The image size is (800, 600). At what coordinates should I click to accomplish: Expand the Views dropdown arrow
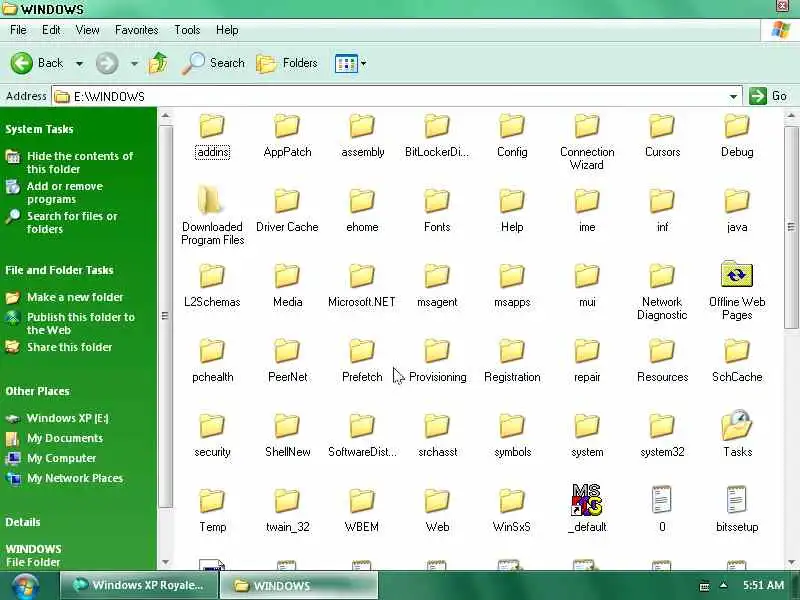tap(364, 64)
